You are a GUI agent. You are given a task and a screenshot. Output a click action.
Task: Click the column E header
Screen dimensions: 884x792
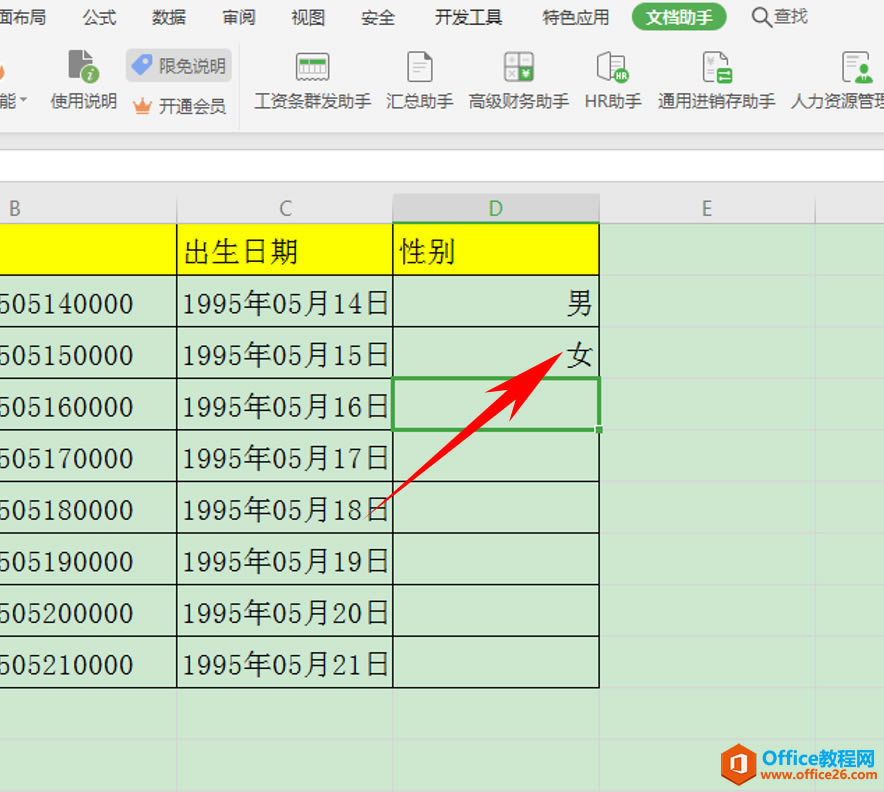tap(706, 207)
